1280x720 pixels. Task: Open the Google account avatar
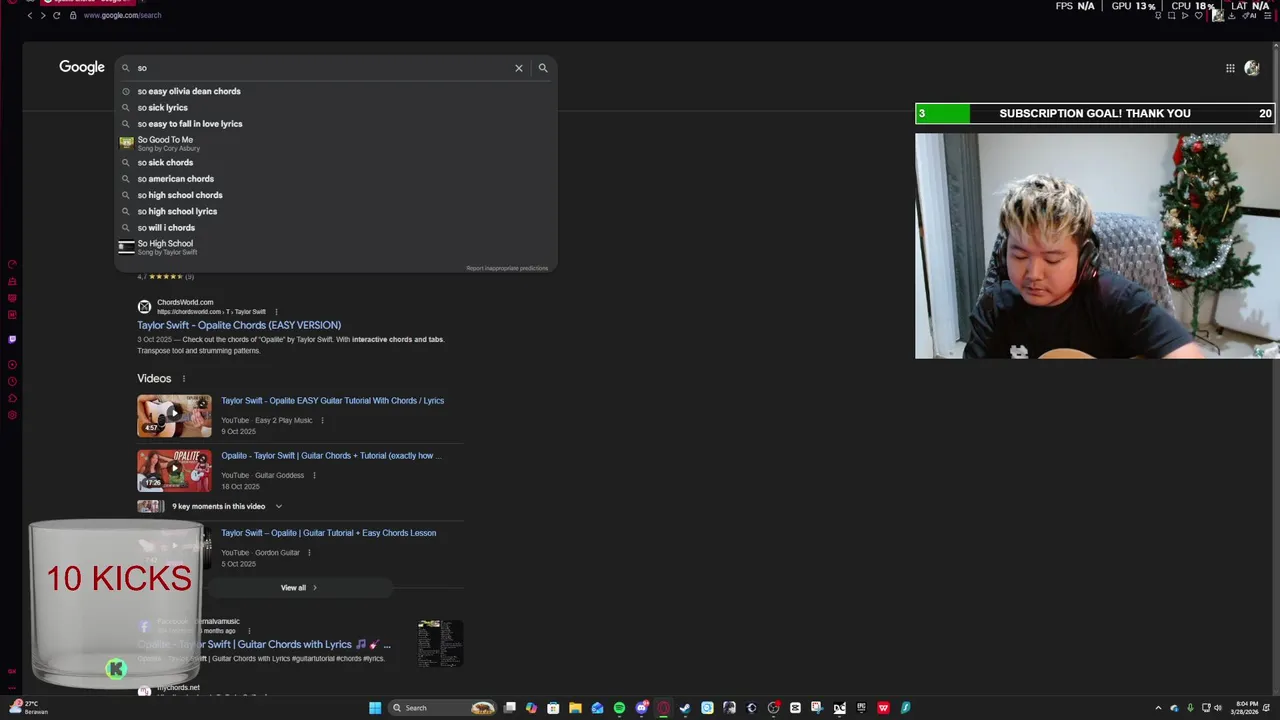[x=1252, y=68]
